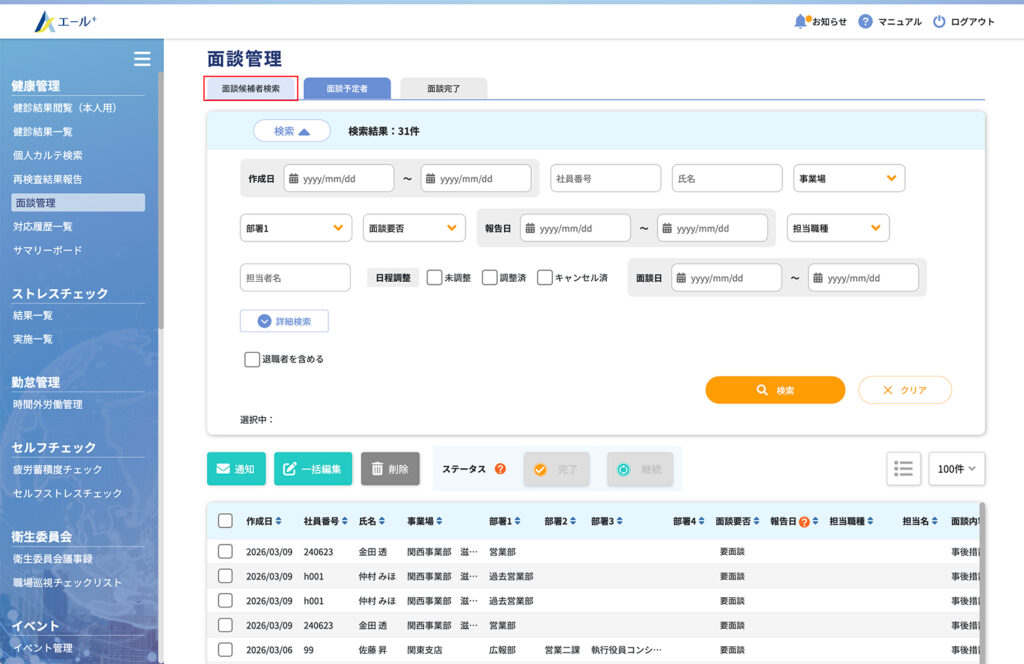Click the orange help icon beside ステータス
Image resolution: width=1024 pixels, height=664 pixels.
point(500,469)
